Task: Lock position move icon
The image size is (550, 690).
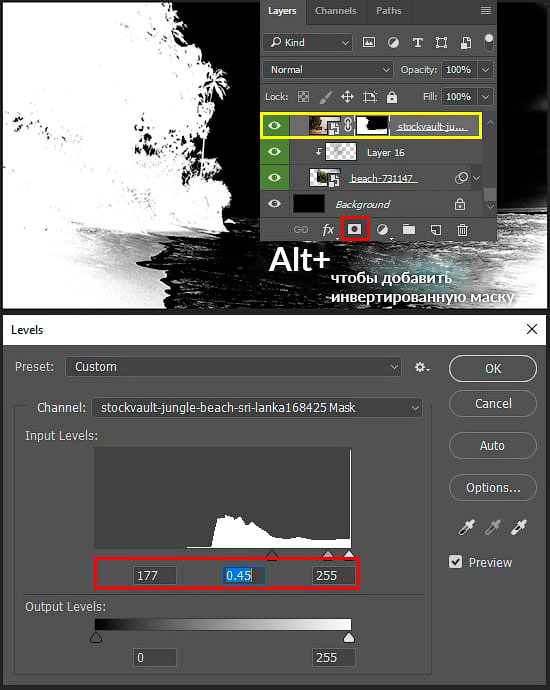Action: 347,96
